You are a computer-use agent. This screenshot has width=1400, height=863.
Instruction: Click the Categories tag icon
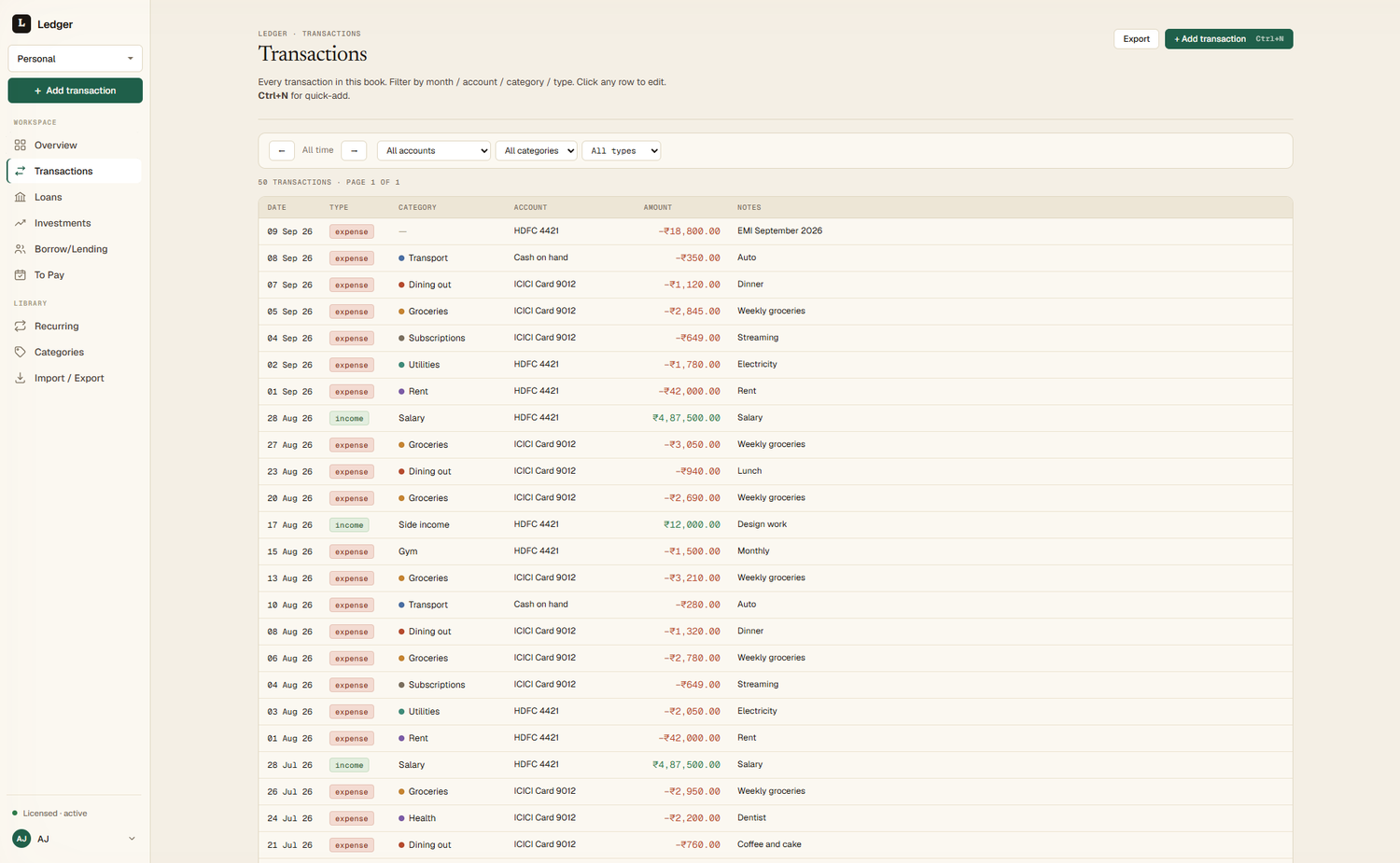tap(21, 353)
